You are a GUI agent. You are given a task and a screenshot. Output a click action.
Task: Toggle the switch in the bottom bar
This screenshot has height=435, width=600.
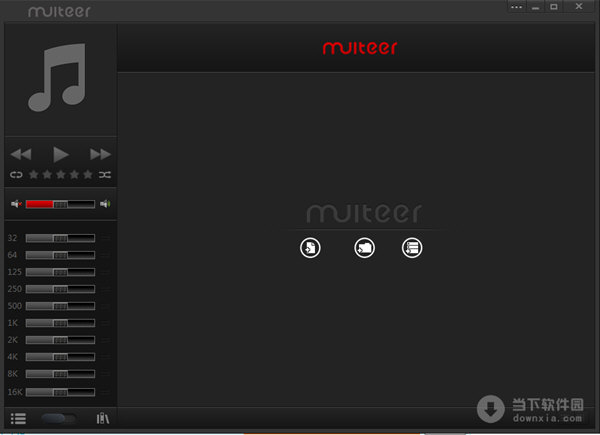pos(59,419)
